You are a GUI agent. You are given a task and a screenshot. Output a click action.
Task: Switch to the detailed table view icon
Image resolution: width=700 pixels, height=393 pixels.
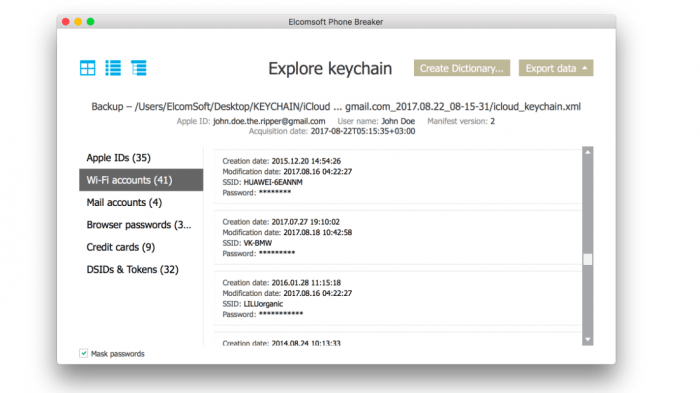click(139, 68)
